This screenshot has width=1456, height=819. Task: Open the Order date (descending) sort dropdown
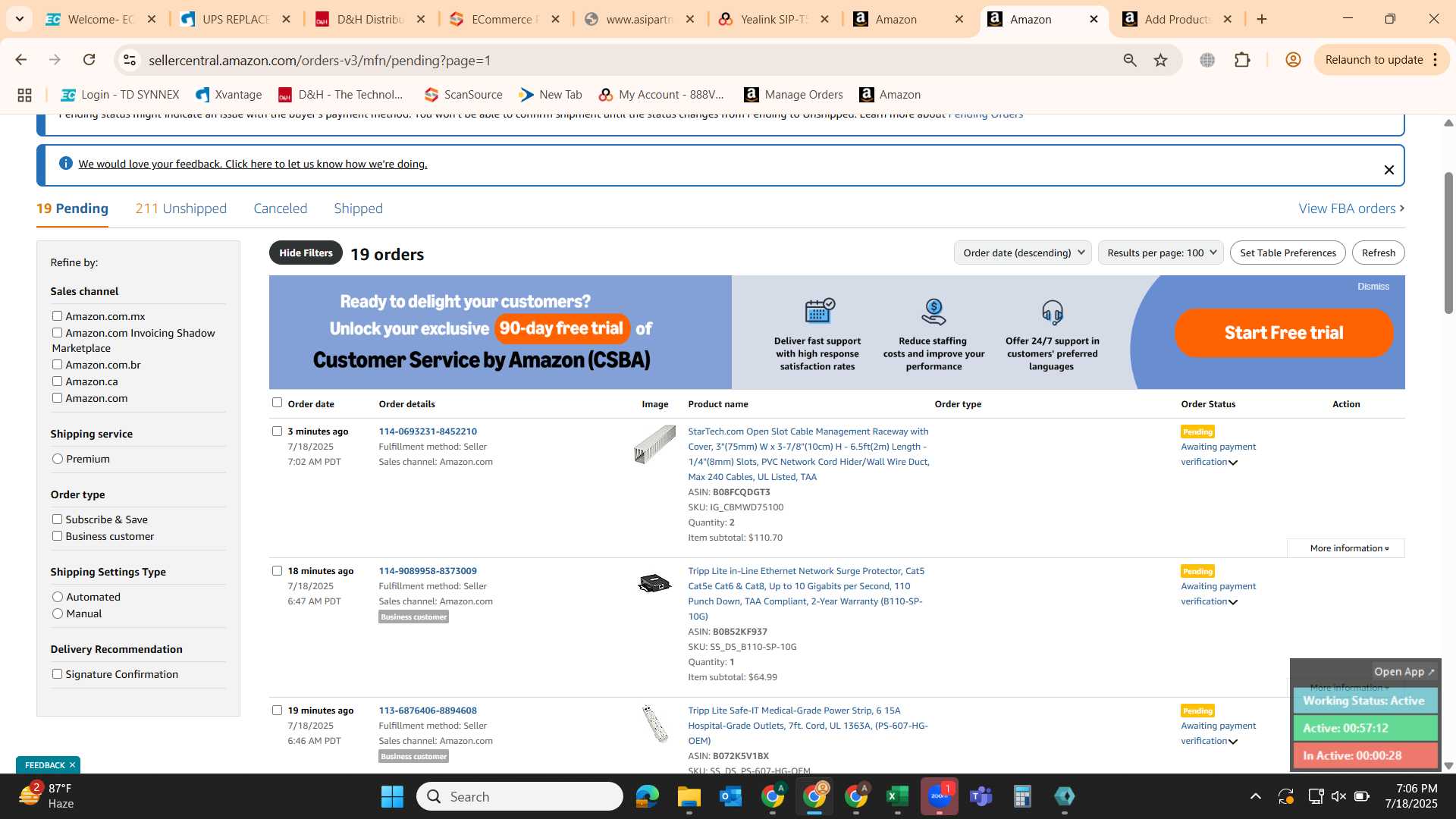(1023, 253)
